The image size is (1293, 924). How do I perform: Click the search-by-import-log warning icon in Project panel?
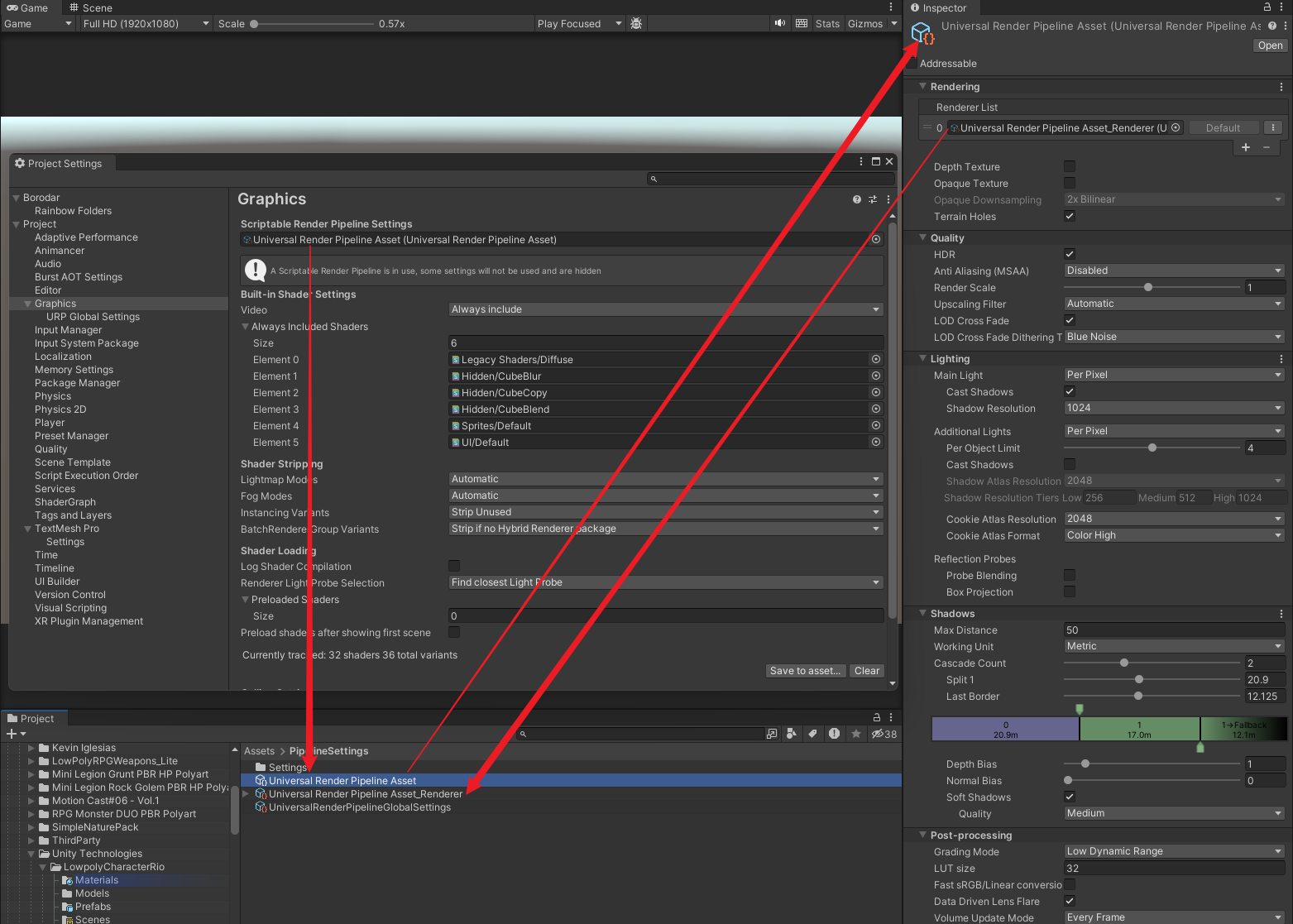[835, 734]
